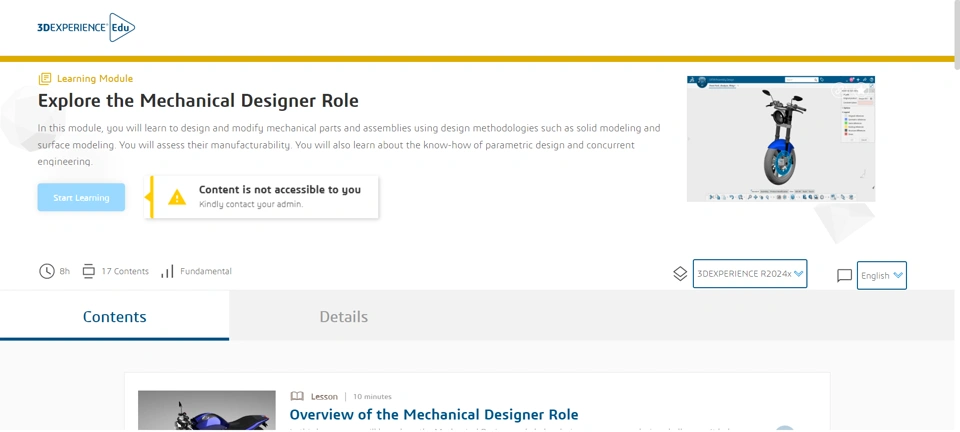This screenshot has width=960, height=432.
Task: Click the Explore the Mechanical Designer Role heading
Action: (x=198, y=100)
